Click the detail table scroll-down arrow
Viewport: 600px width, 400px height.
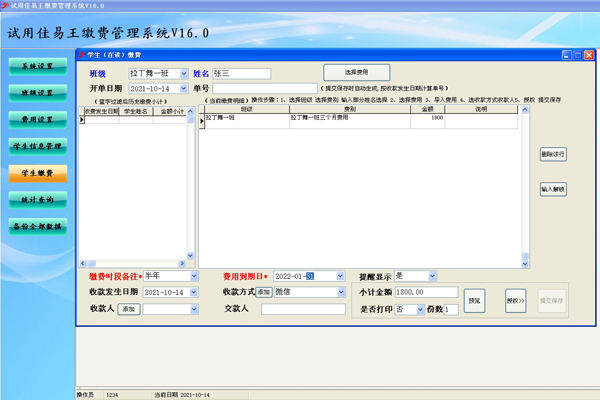pos(525,263)
